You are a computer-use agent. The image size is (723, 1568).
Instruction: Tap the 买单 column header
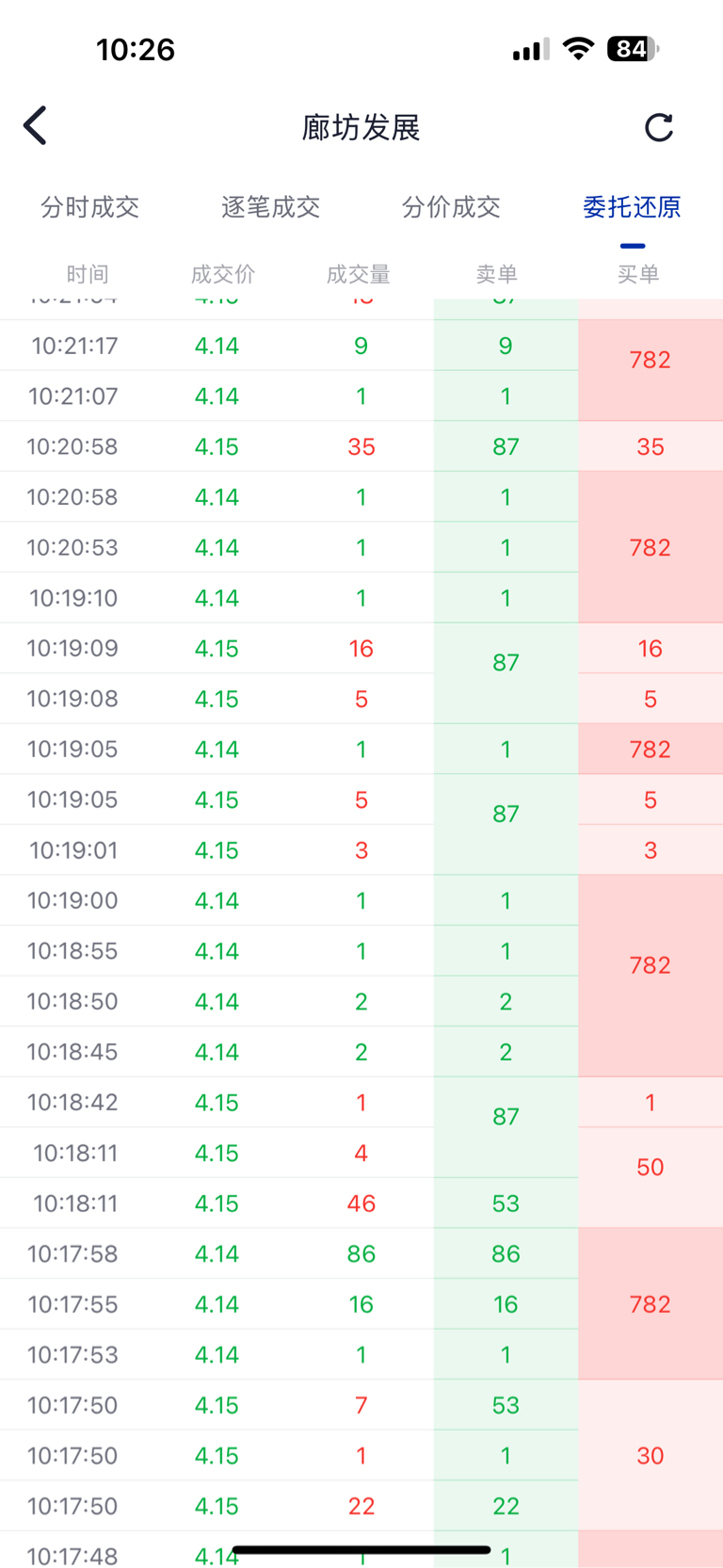[x=638, y=274]
